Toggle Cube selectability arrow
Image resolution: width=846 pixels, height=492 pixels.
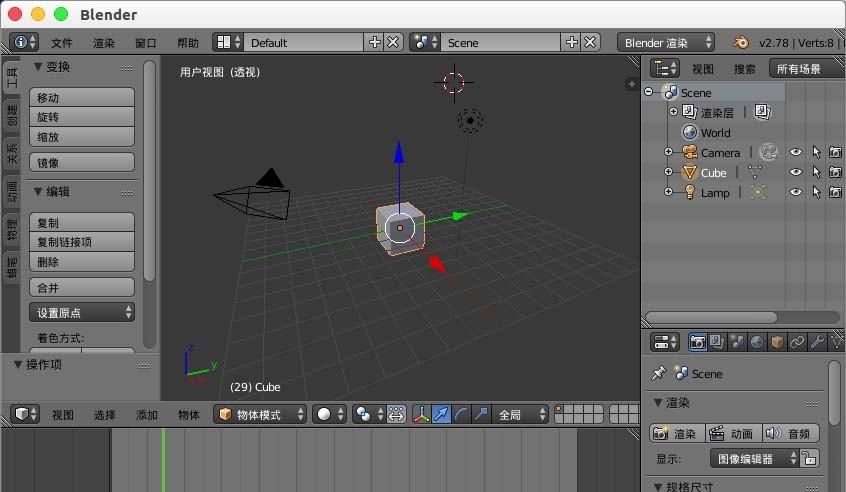816,173
